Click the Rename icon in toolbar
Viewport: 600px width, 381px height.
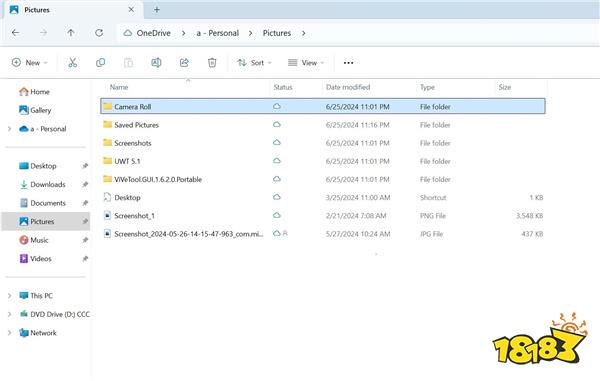[156, 62]
